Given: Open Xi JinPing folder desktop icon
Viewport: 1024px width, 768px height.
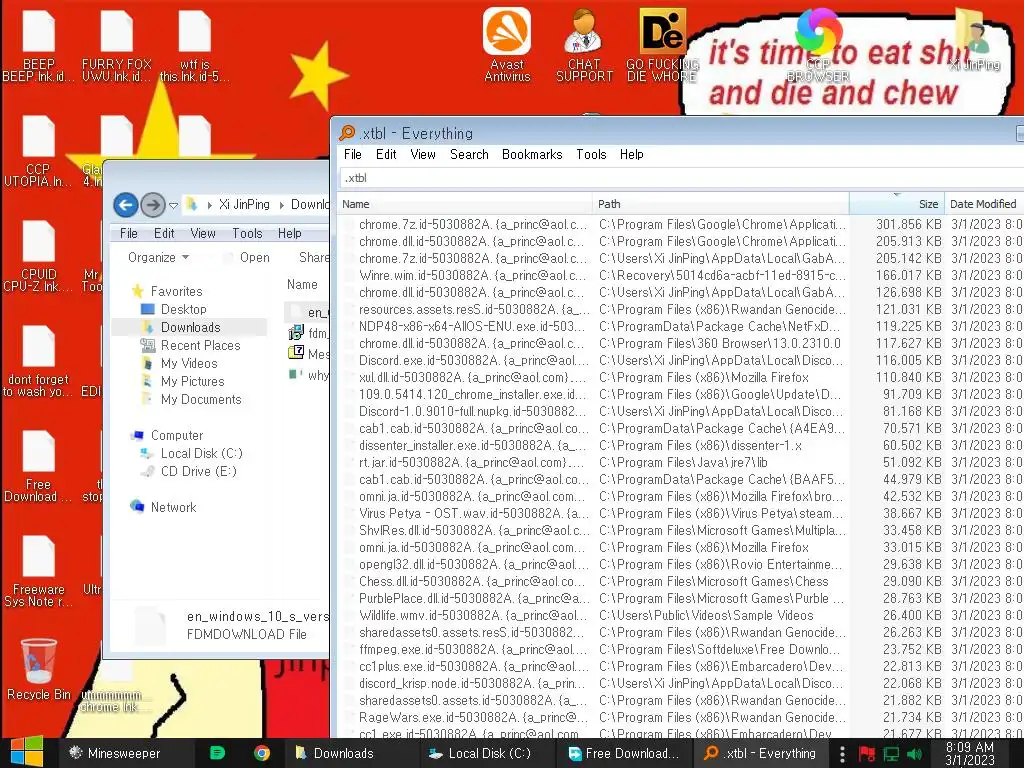Looking at the screenshot, I should pos(974,39).
